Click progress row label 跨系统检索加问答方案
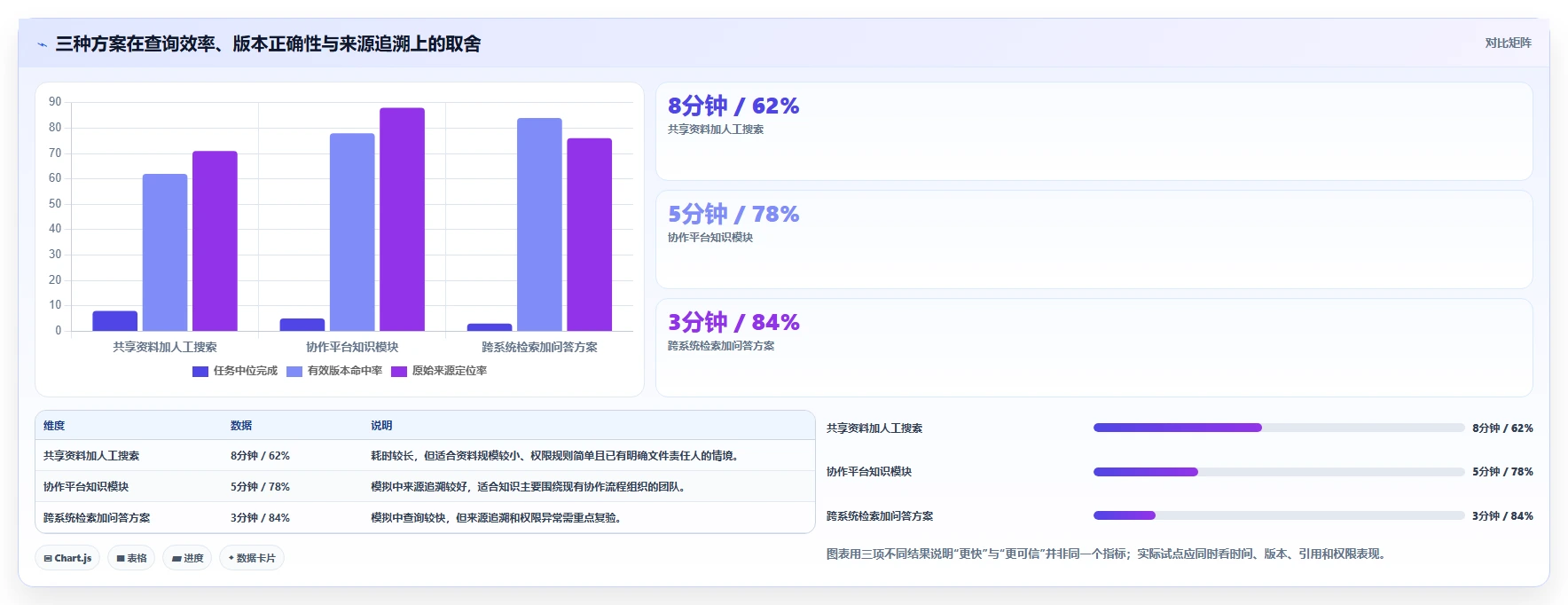The width and height of the screenshot is (1568, 605). click(880, 516)
